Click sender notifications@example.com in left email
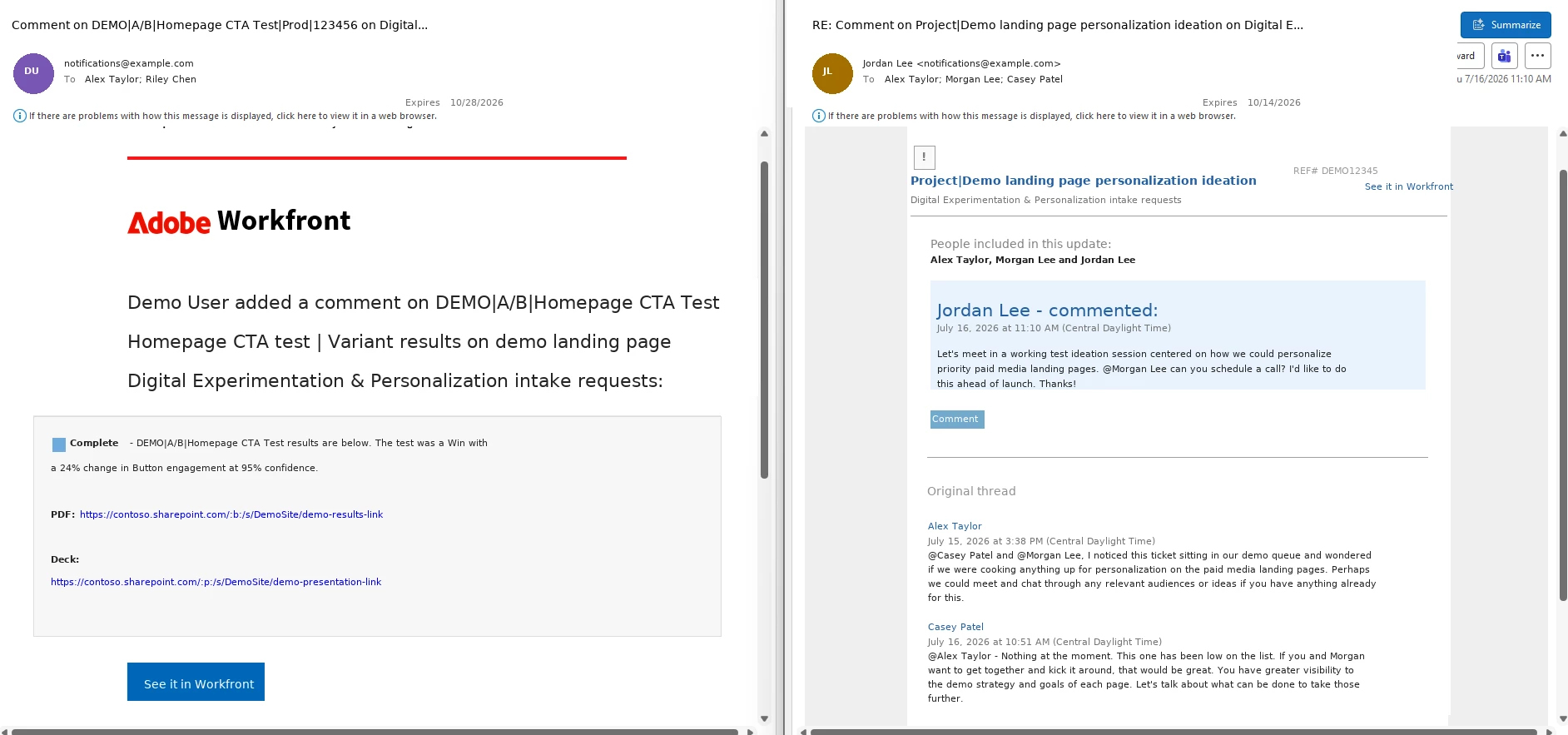The height and width of the screenshot is (735, 1568). point(129,63)
